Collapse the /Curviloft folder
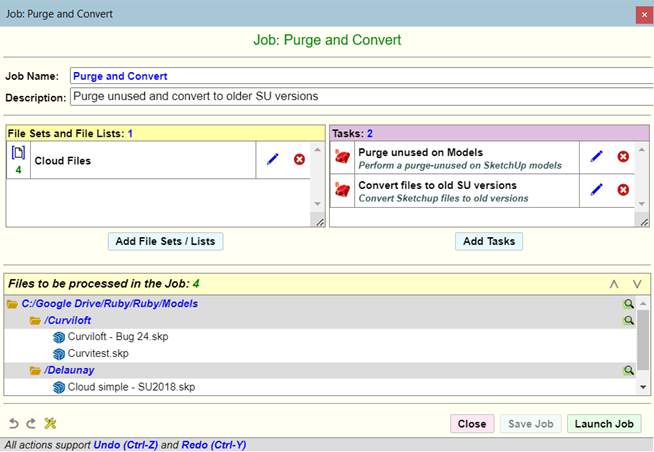 pyautogui.click(x=36, y=321)
